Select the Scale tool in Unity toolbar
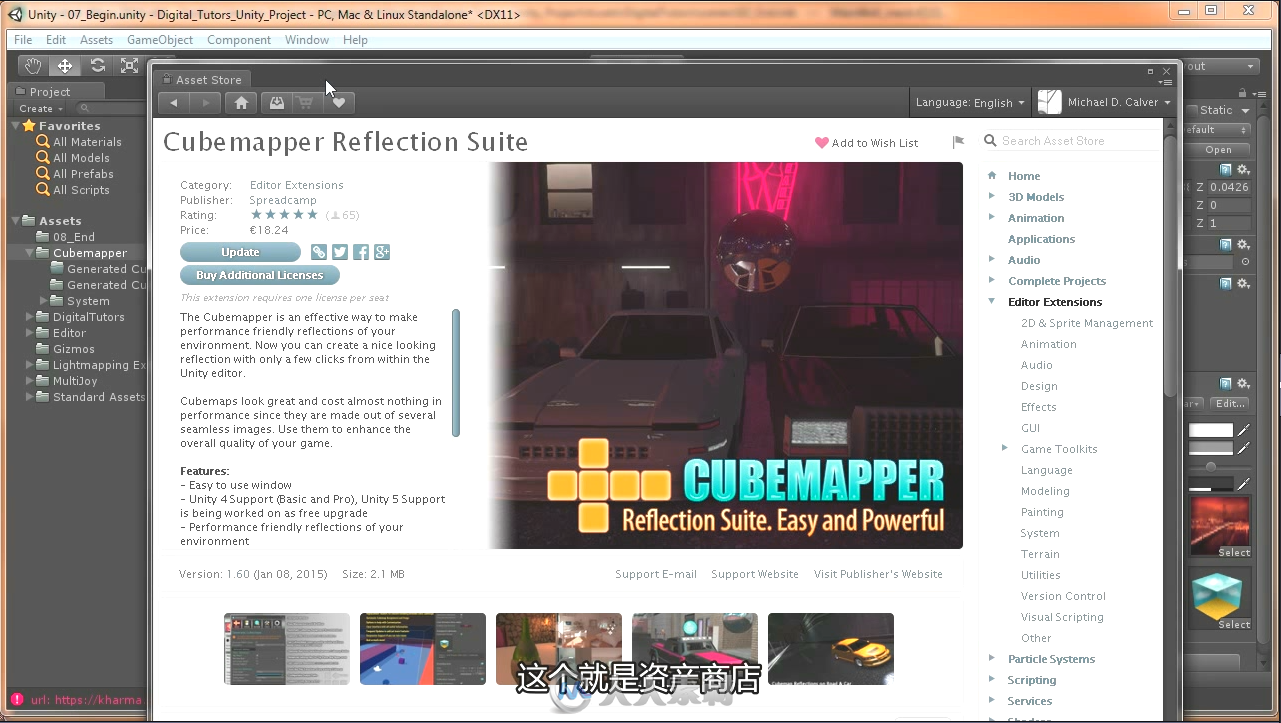Image resolution: width=1281 pixels, height=723 pixels. click(129, 66)
